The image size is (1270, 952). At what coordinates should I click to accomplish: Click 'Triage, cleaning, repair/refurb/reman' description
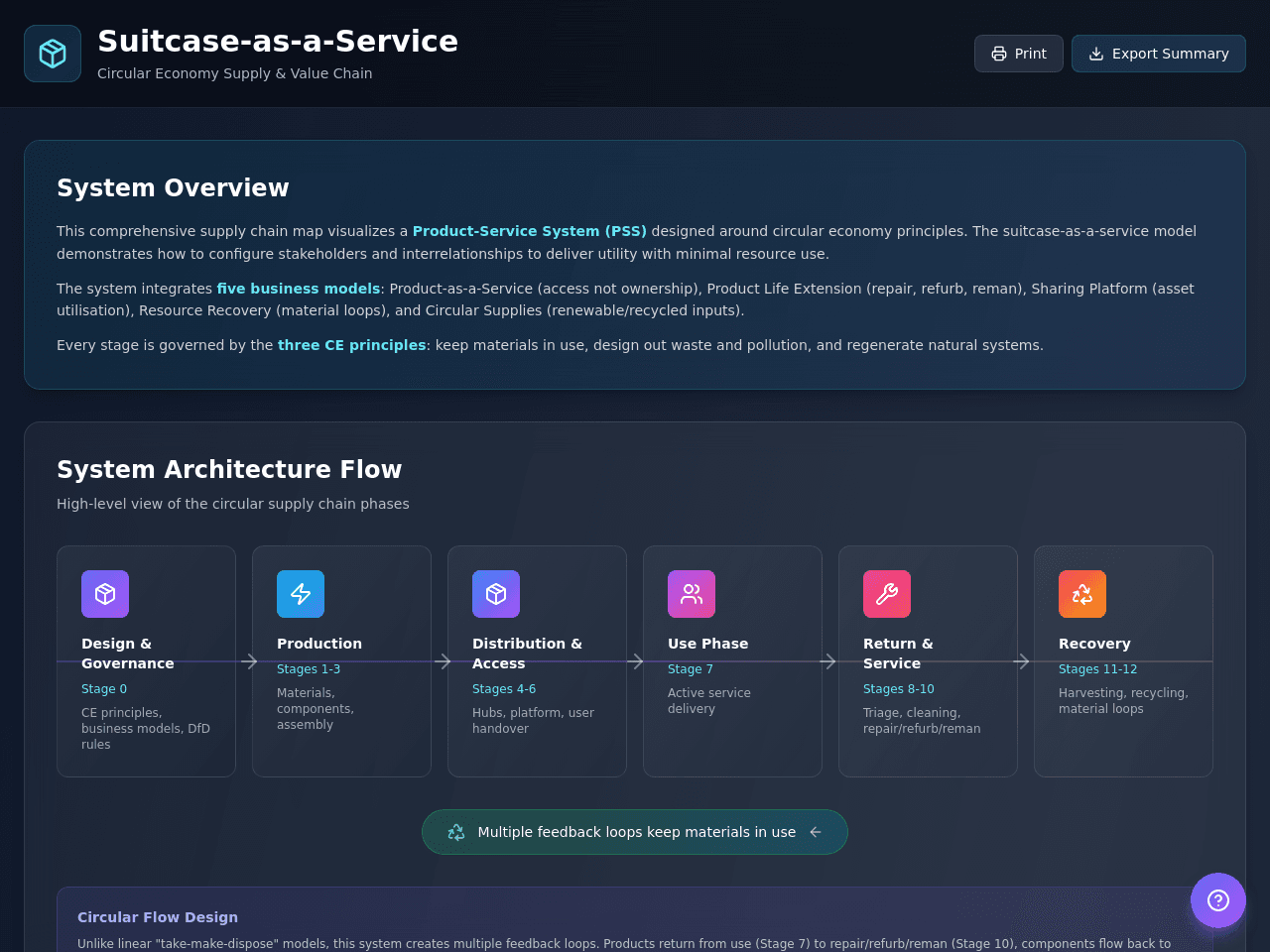tap(922, 721)
